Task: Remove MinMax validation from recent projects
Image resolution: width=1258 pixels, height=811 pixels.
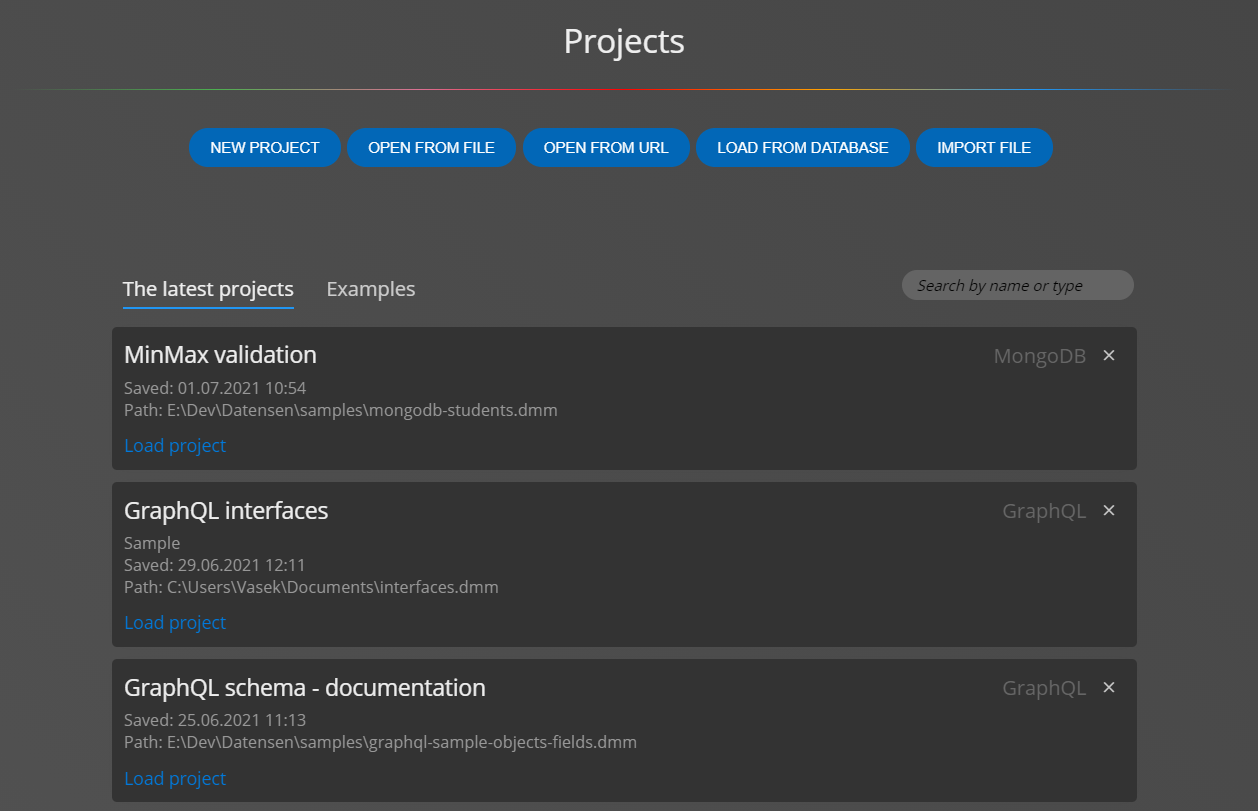Action: pyautogui.click(x=1108, y=355)
